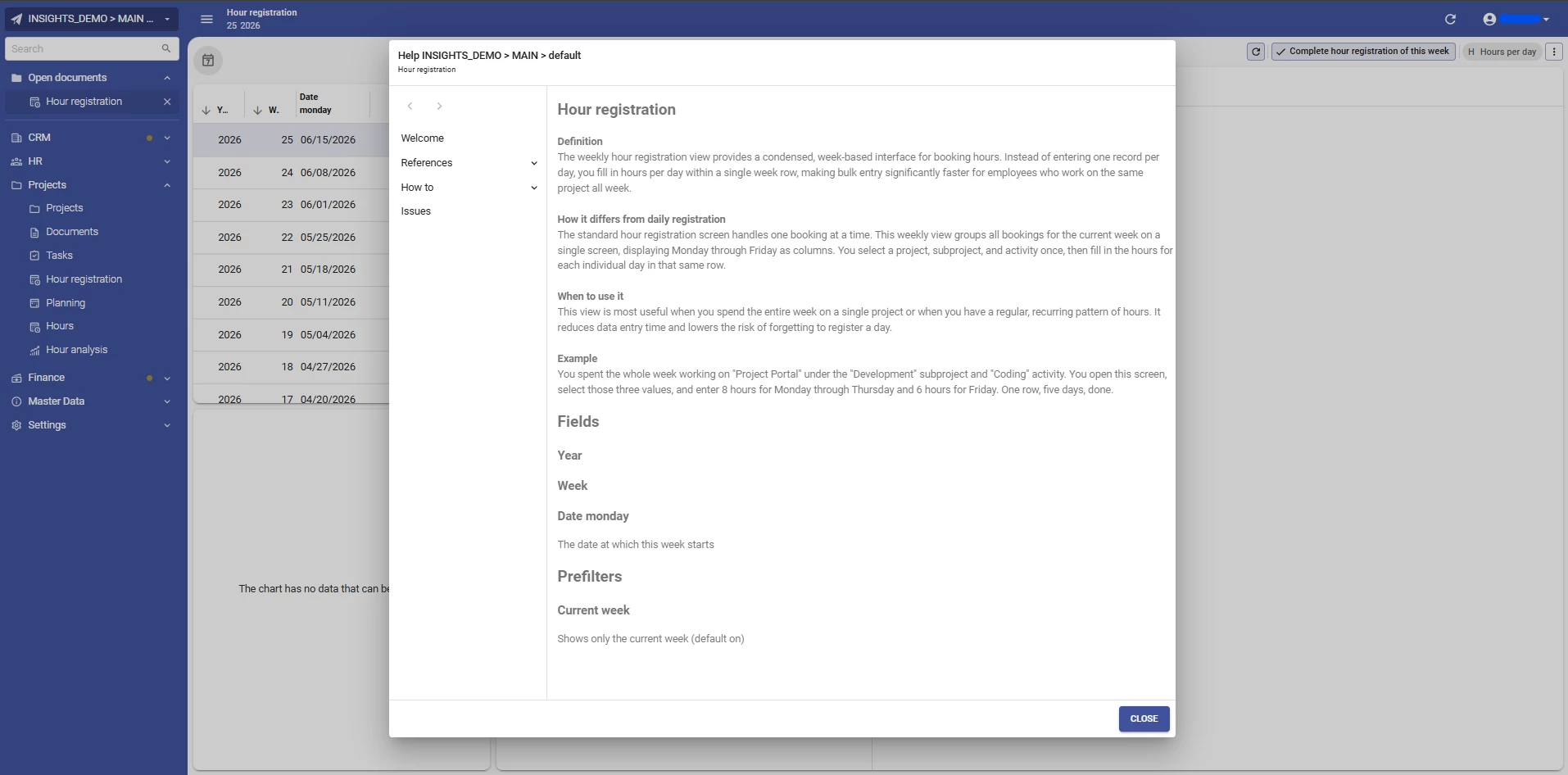Open Welcome help page
The width and height of the screenshot is (1568, 775).
pyautogui.click(x=423, y=138)
